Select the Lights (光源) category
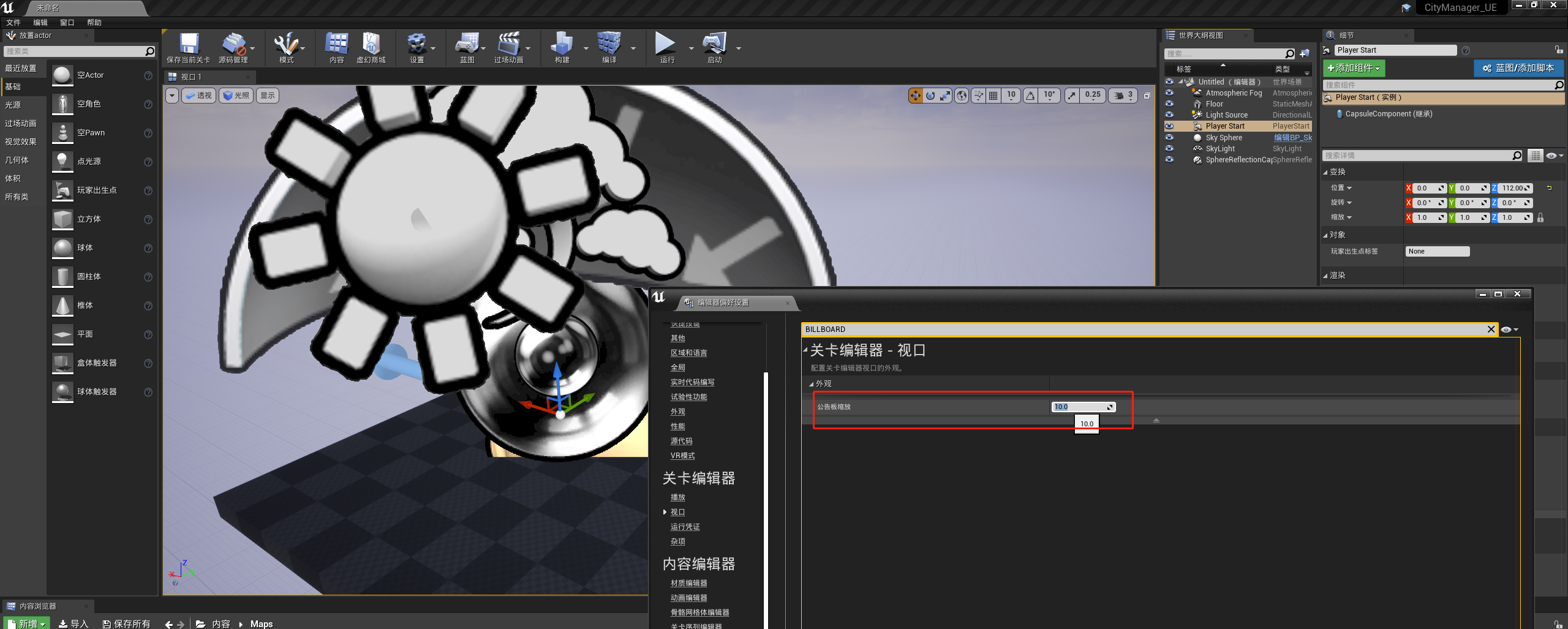Image resolution: width=1568 pixels, height=629 pixels. click(x=13, y=105)
